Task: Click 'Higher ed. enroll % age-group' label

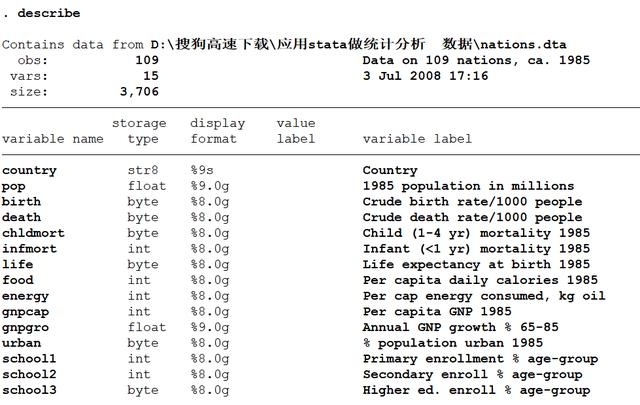Action: coord(476,391)
